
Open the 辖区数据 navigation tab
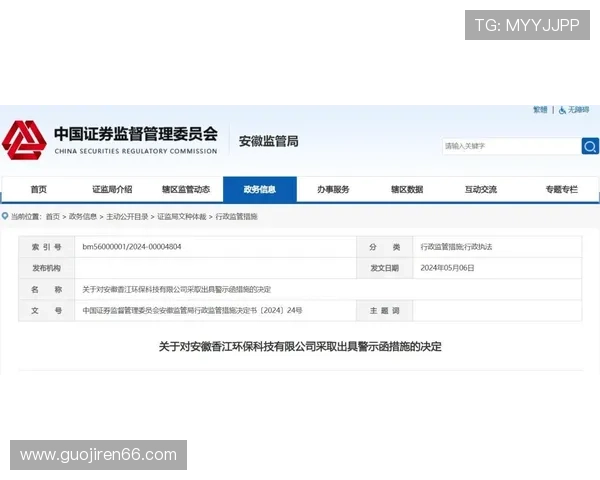(x=407, y=189)
